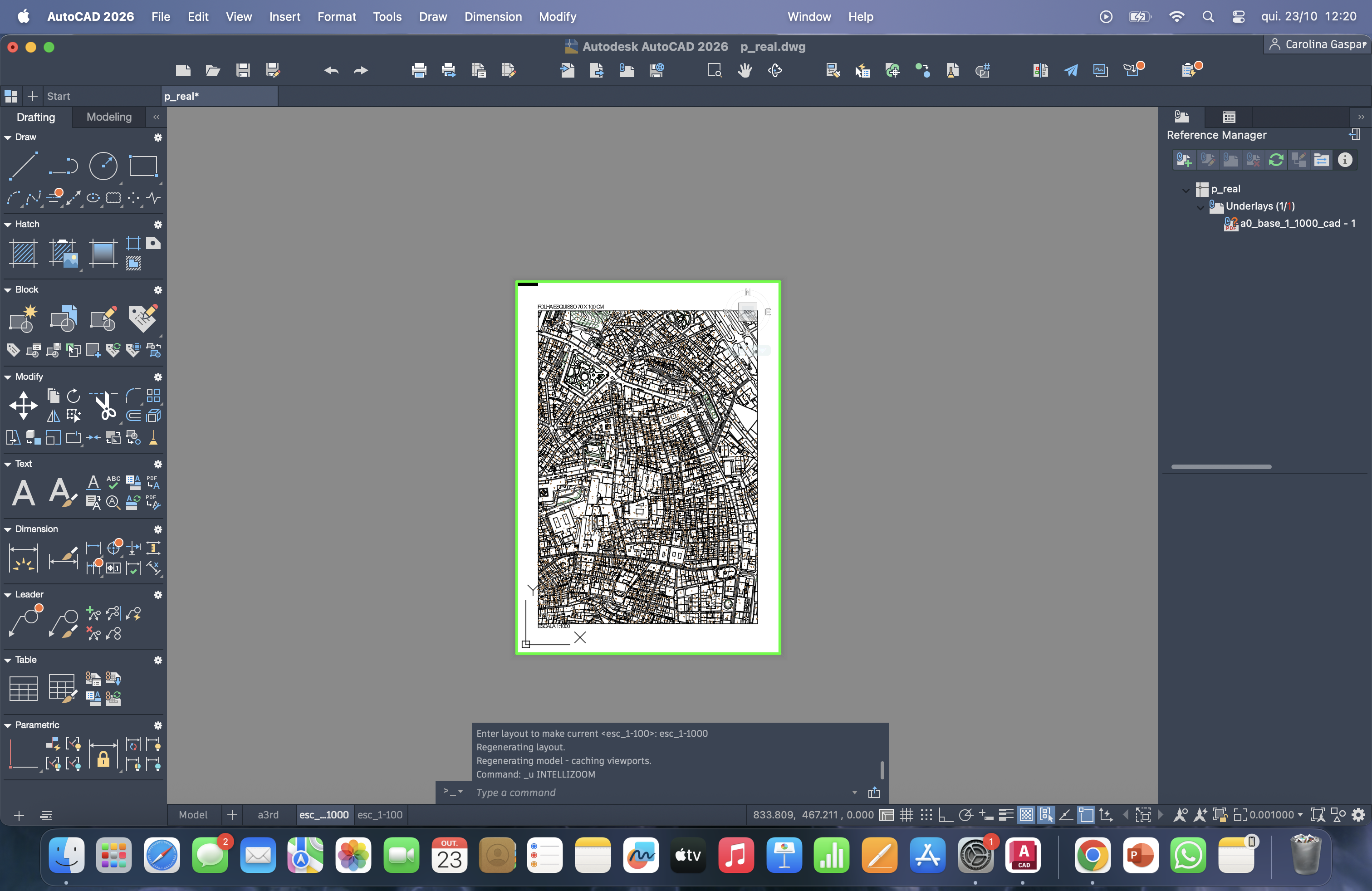Switch to the esc_1-100 layout tab
Screen dimensions: 1372x891
[380, 815]
